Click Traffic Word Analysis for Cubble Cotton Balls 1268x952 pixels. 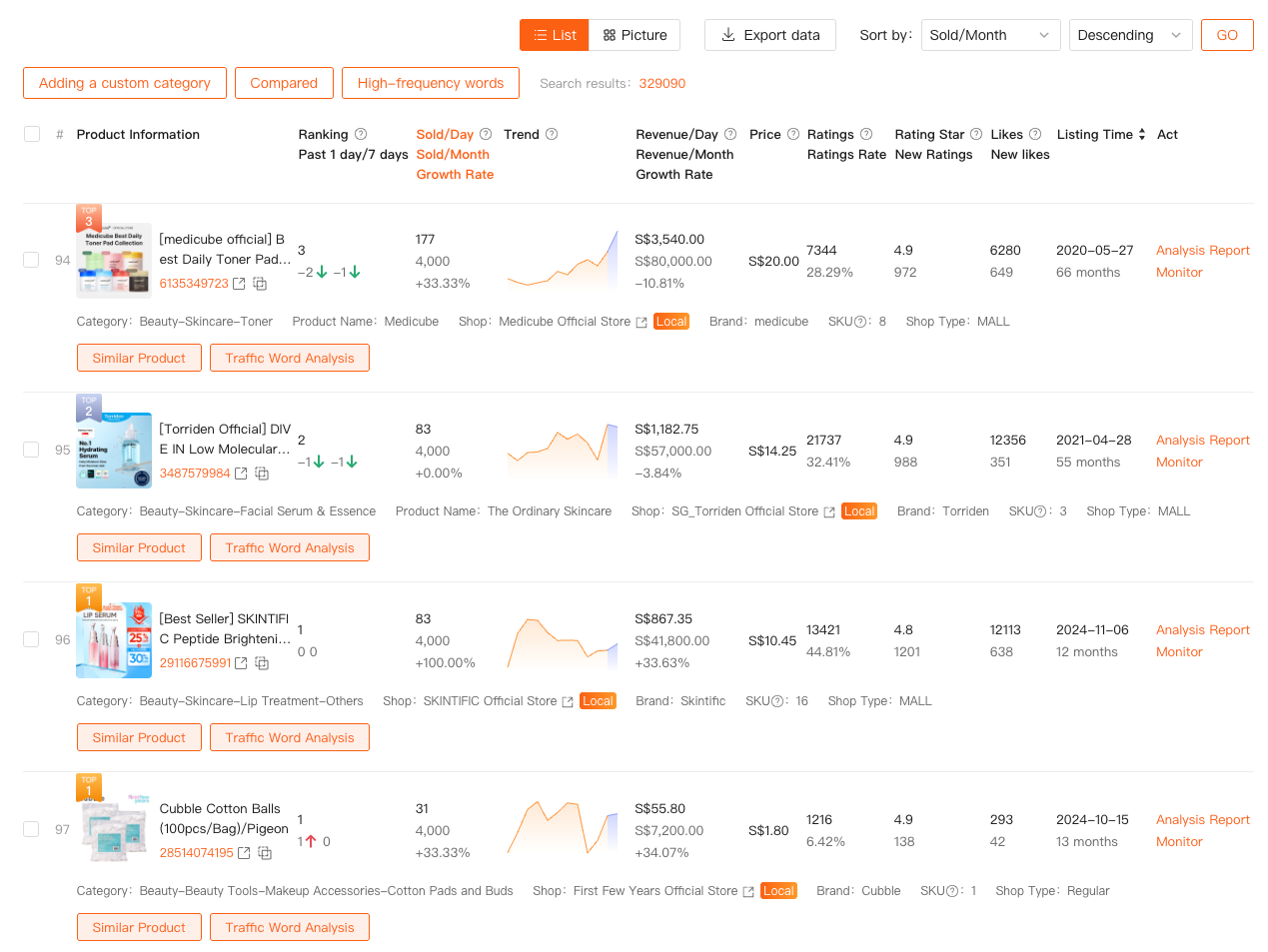coord(289,927)
